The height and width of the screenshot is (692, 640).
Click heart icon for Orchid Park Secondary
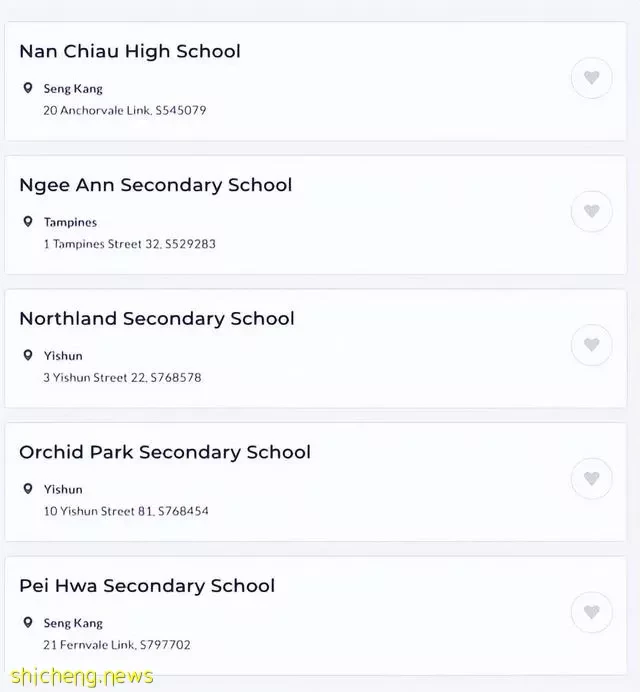click(x=591, y=479)
